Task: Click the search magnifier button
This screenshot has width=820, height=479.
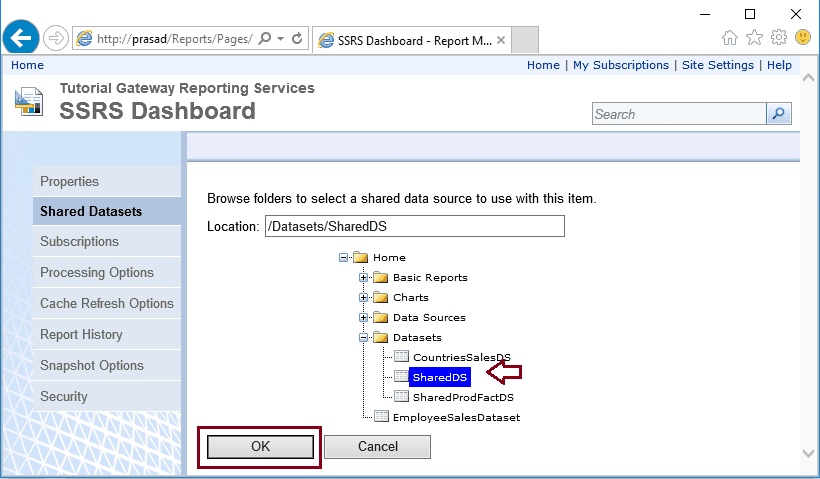Action: coord(779,113)
